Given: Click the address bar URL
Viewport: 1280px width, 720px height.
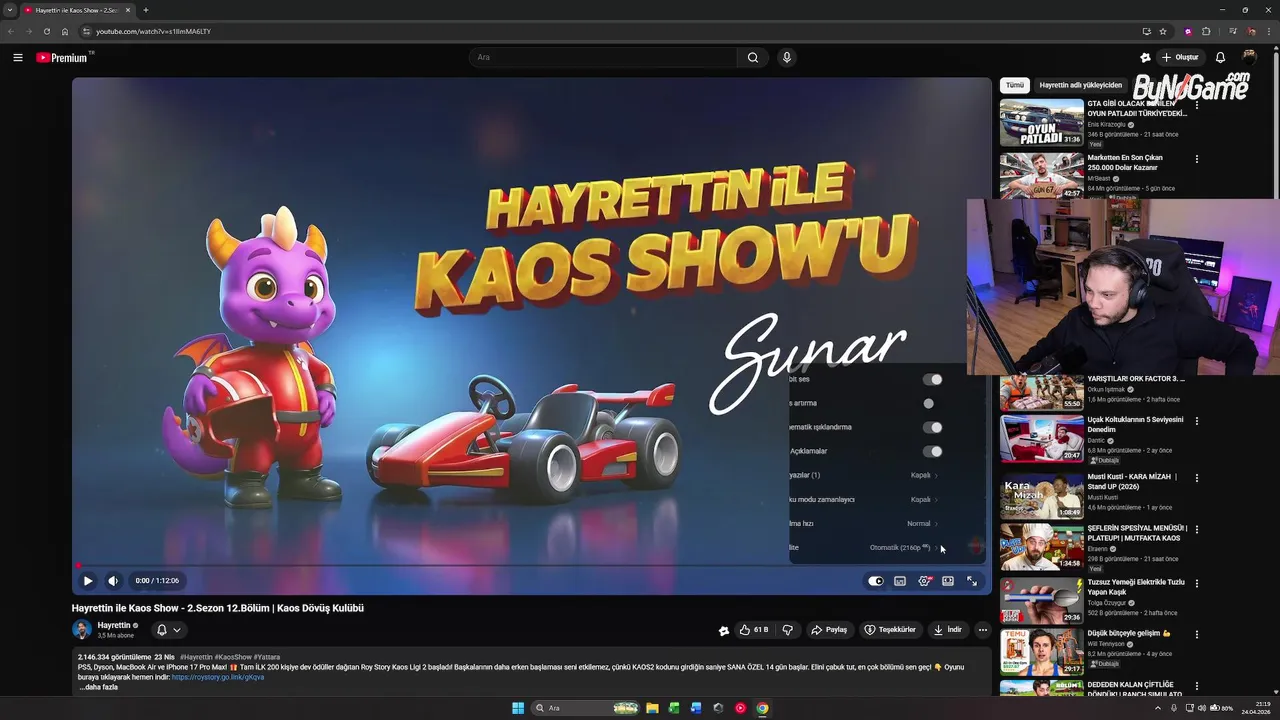Looking at the screenshot, I should (153, 31).
